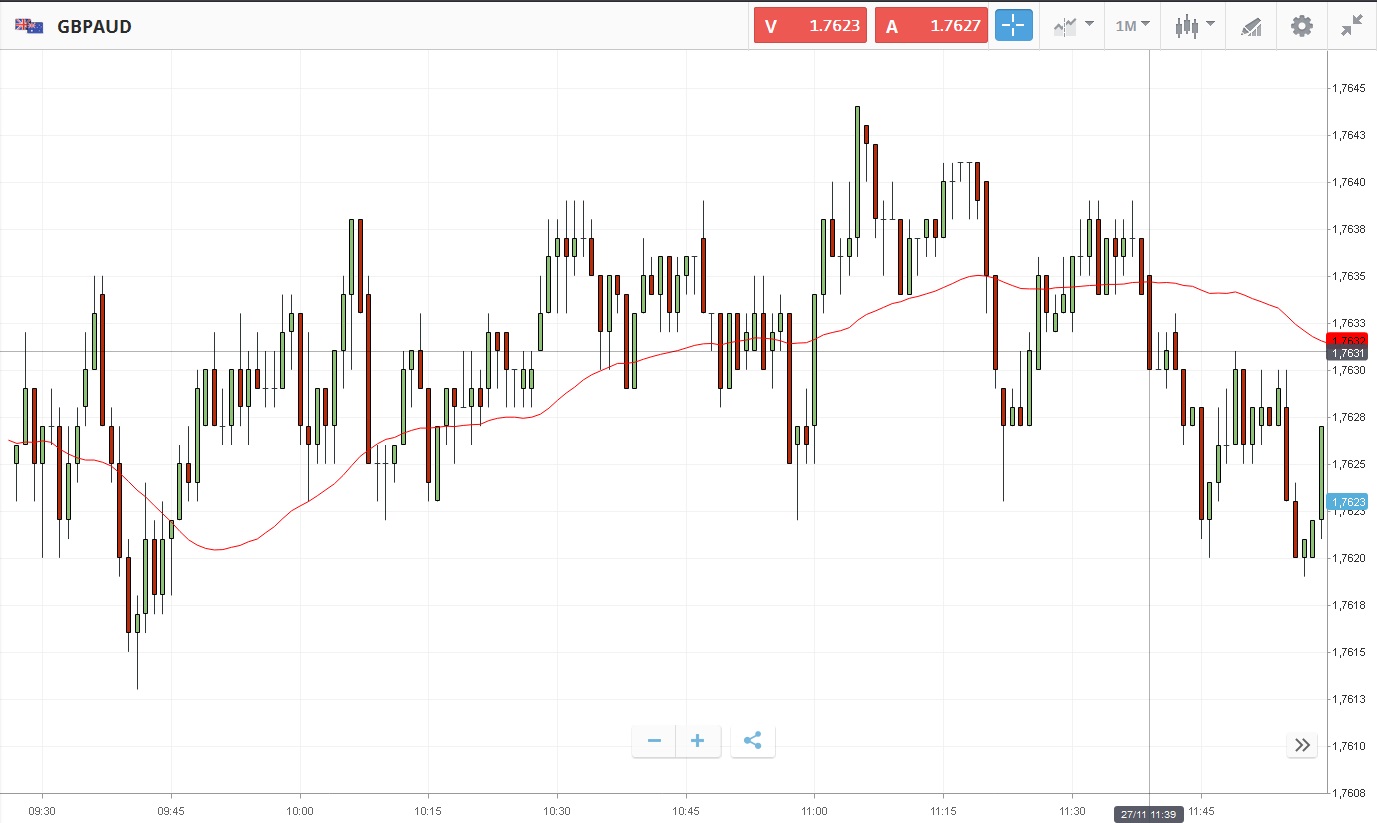
Task: Click the red A buy price 1.7627 button
Action: pyautogui.click(x=931, y=26)
